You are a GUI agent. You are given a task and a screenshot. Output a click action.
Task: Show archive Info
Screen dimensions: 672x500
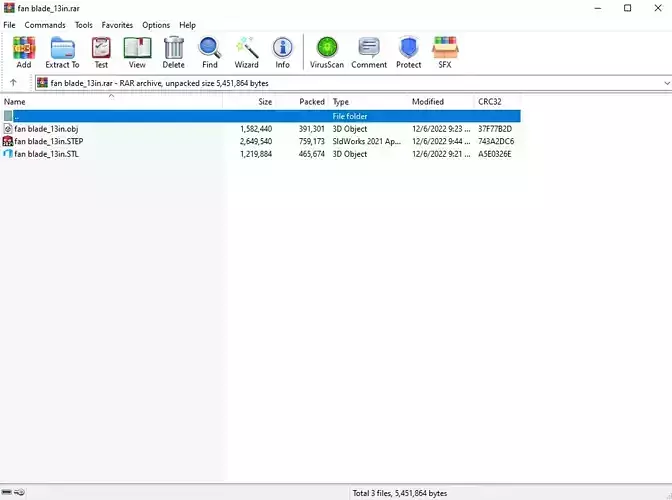[282, 52]
